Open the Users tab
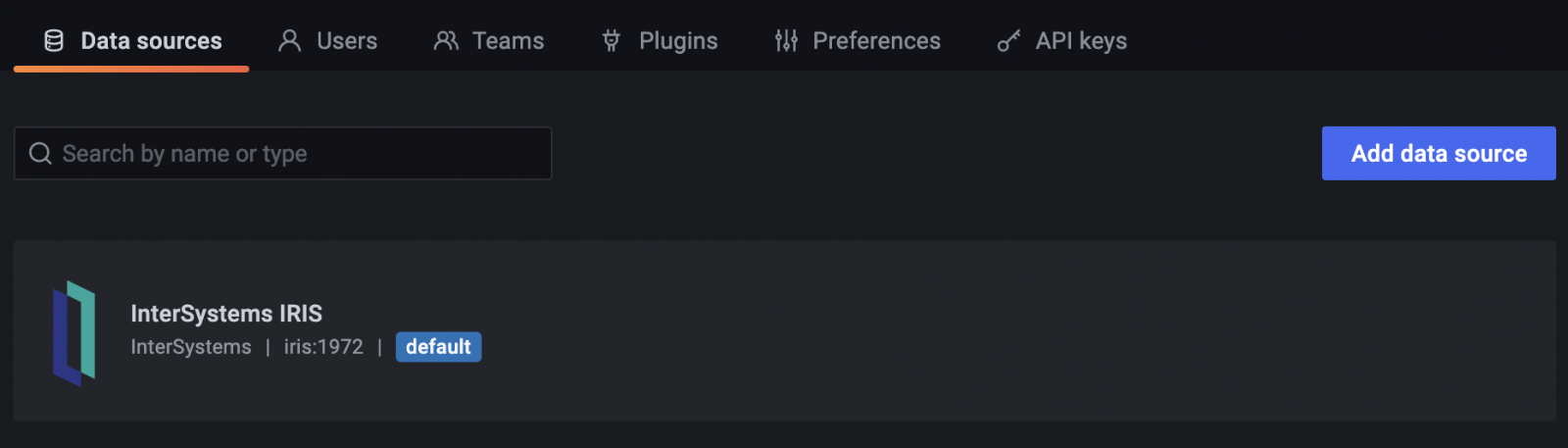Image resolution: width=1568 pixels, height=448 pixels. (x=347, y=40)
